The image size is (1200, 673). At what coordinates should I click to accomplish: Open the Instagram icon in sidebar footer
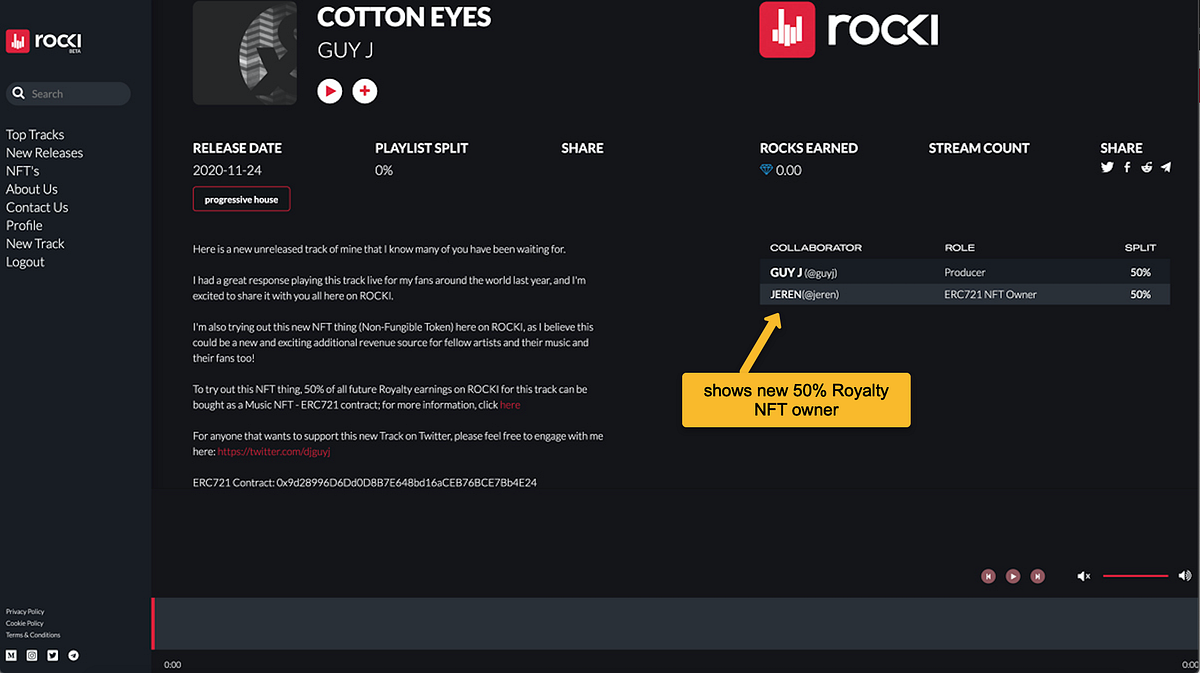pos(32,656)
